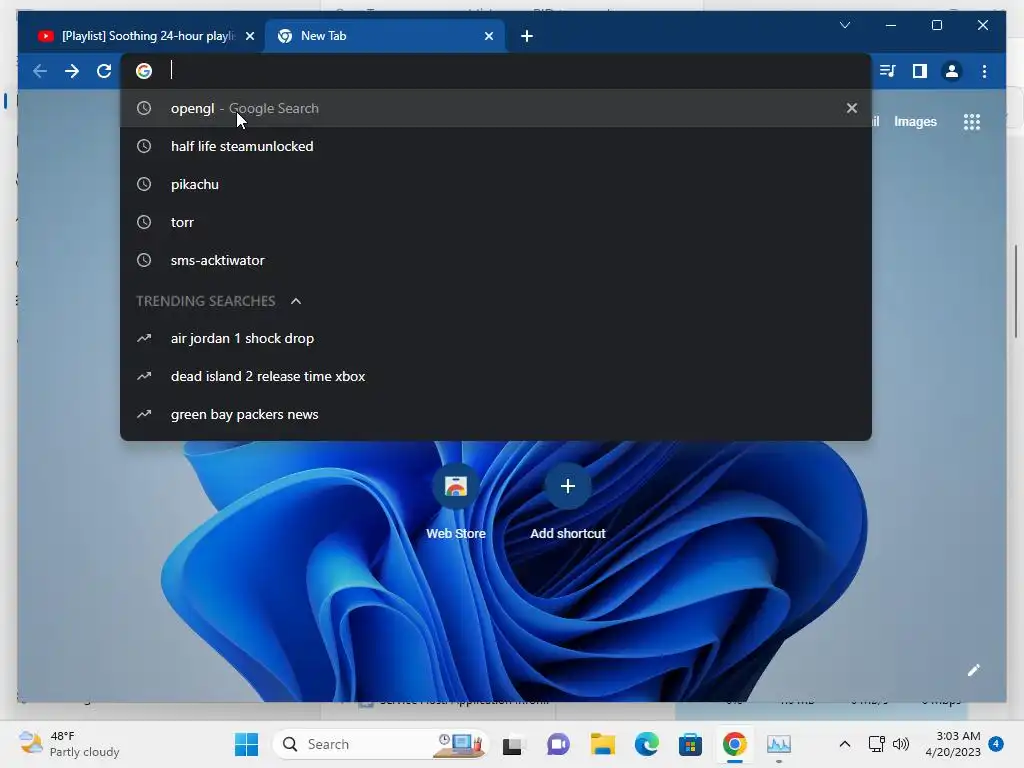Open a new tab with the plus button
This screenshot has width=1024, height=768.
pyautogui.click(x=527, y=37)
